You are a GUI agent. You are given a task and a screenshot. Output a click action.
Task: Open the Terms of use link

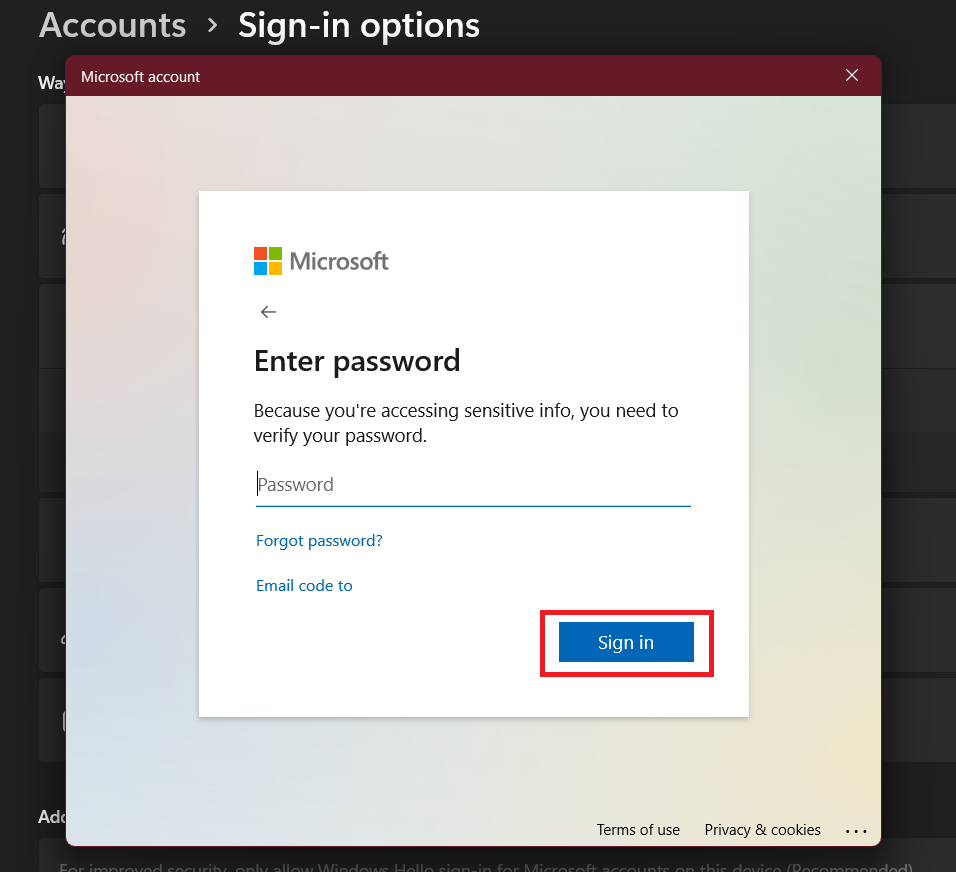(x=638, y=830)
